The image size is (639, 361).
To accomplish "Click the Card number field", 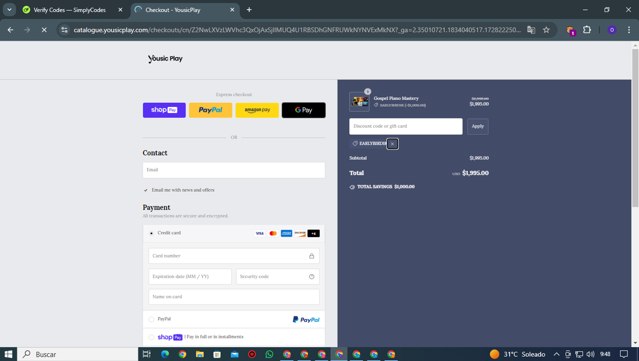I will coord(234,256).
